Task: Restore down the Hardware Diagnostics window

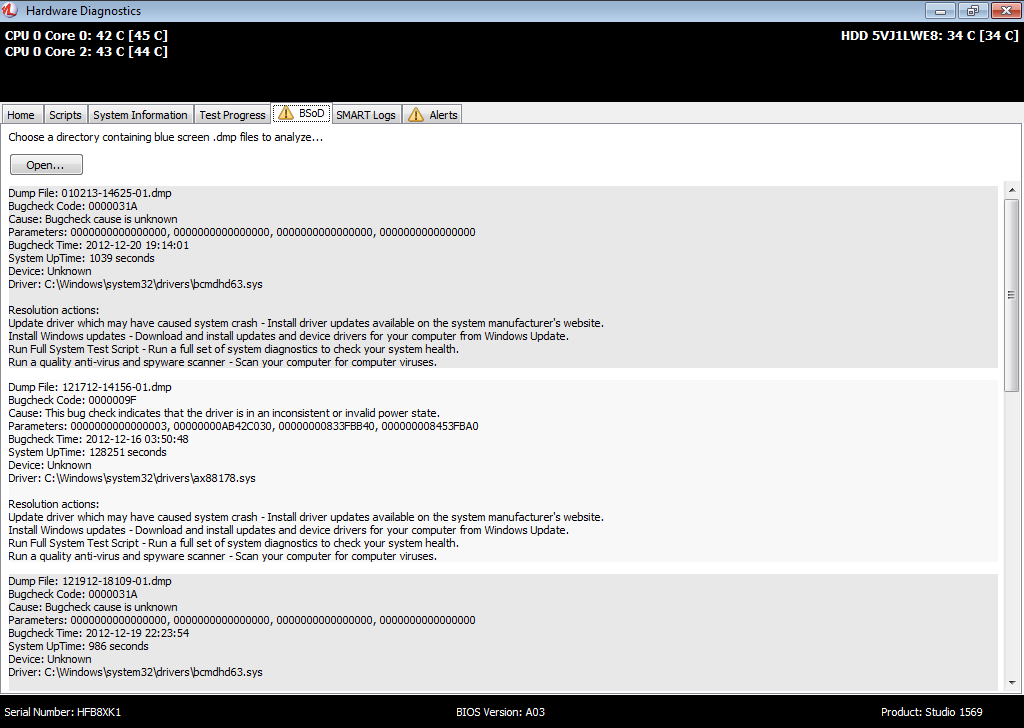Action: point(970,11)
